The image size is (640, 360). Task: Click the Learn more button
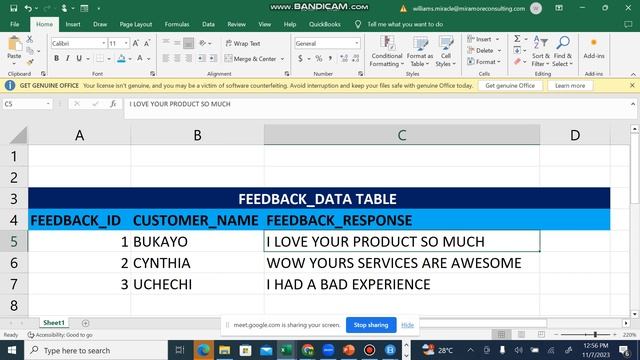tap(570, 86)
